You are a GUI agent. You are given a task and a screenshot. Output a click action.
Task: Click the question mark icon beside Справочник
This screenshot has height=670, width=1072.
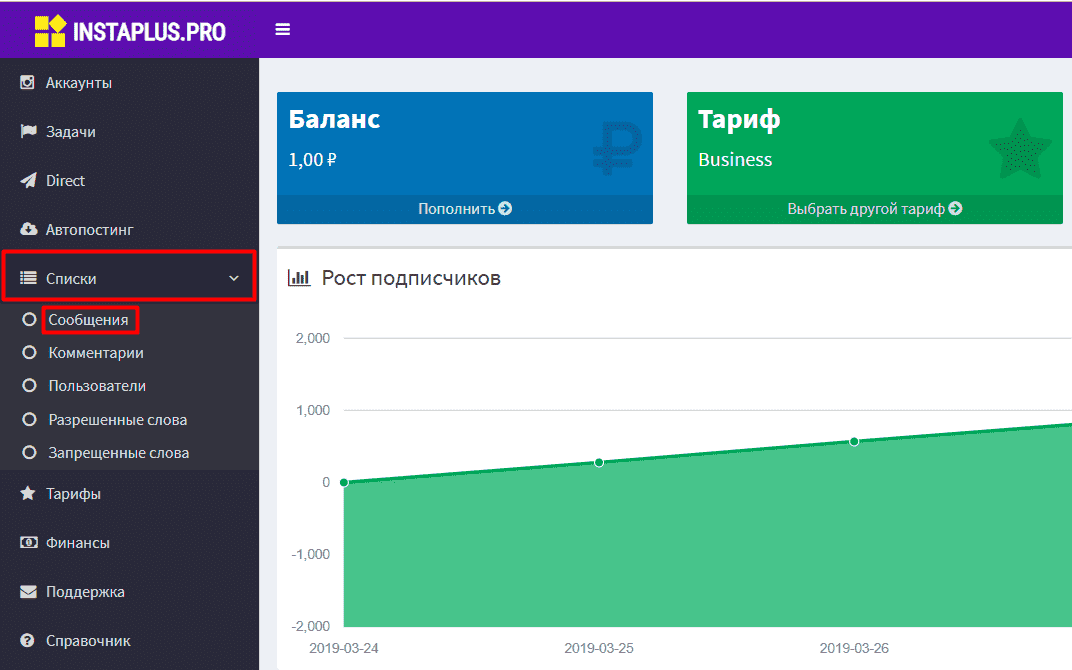[27, 641]
